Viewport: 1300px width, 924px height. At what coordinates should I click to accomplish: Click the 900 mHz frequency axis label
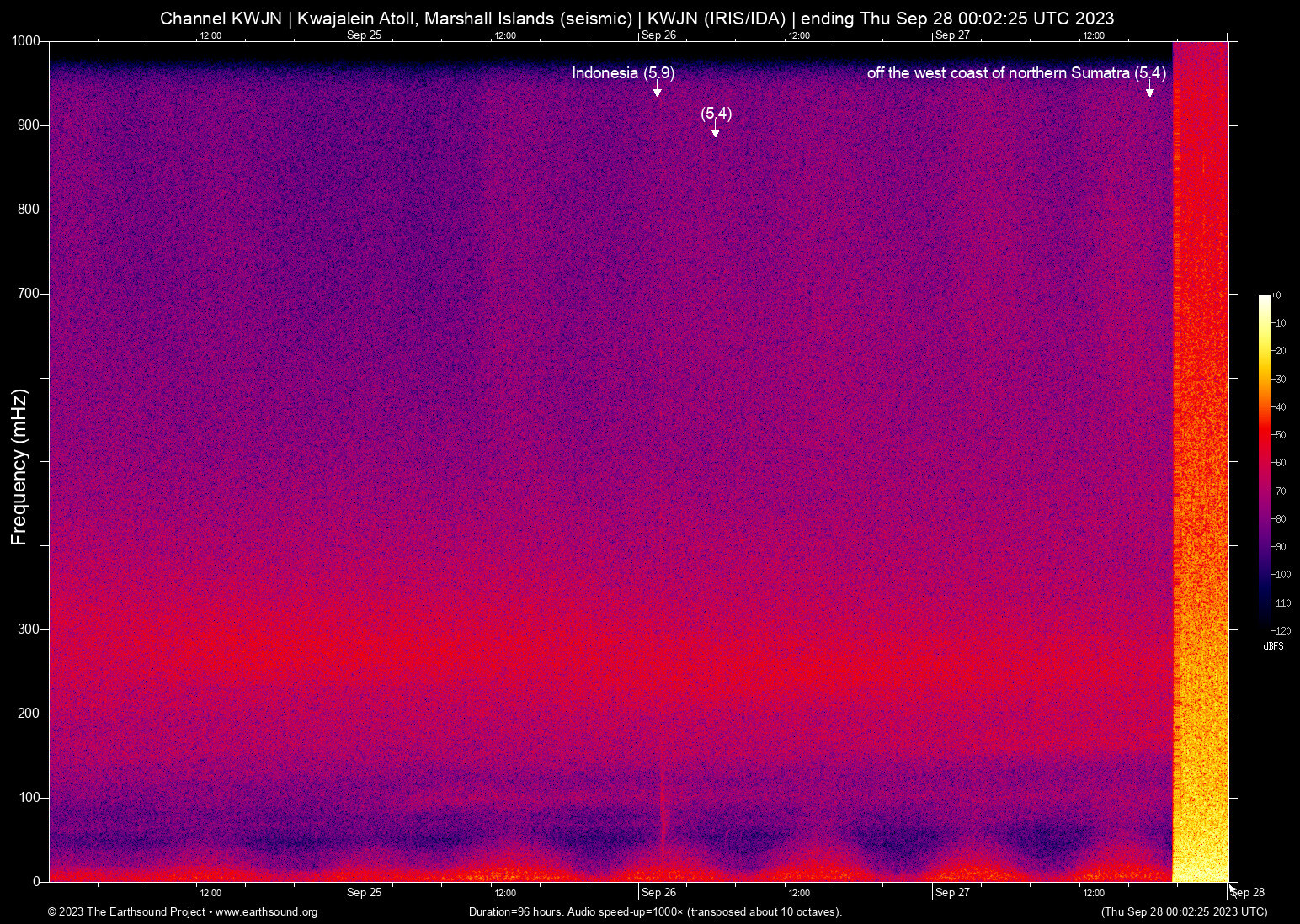(29, 125)
